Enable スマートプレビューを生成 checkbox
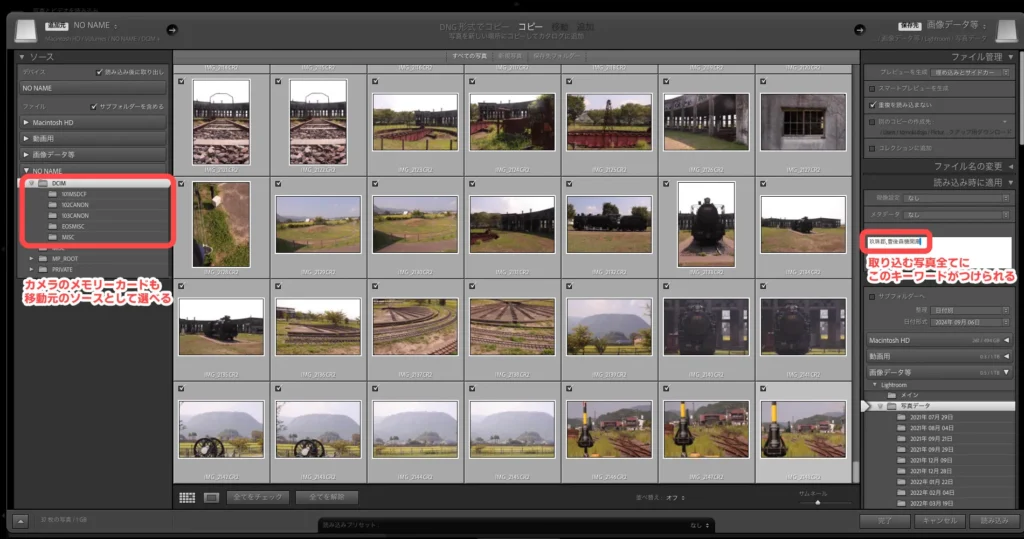This screenshot has width=1024, height=539. (872, 88)
